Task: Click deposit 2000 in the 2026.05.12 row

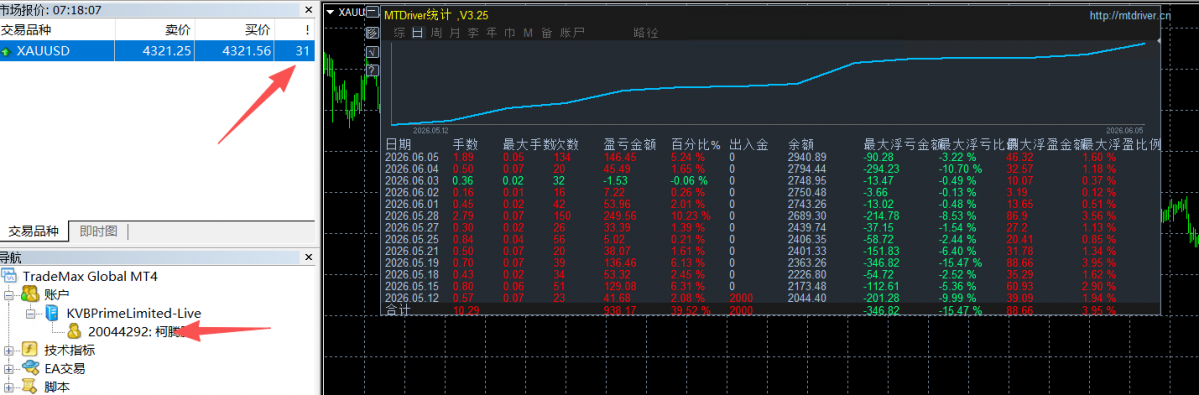Action: (x=742, y=297)
